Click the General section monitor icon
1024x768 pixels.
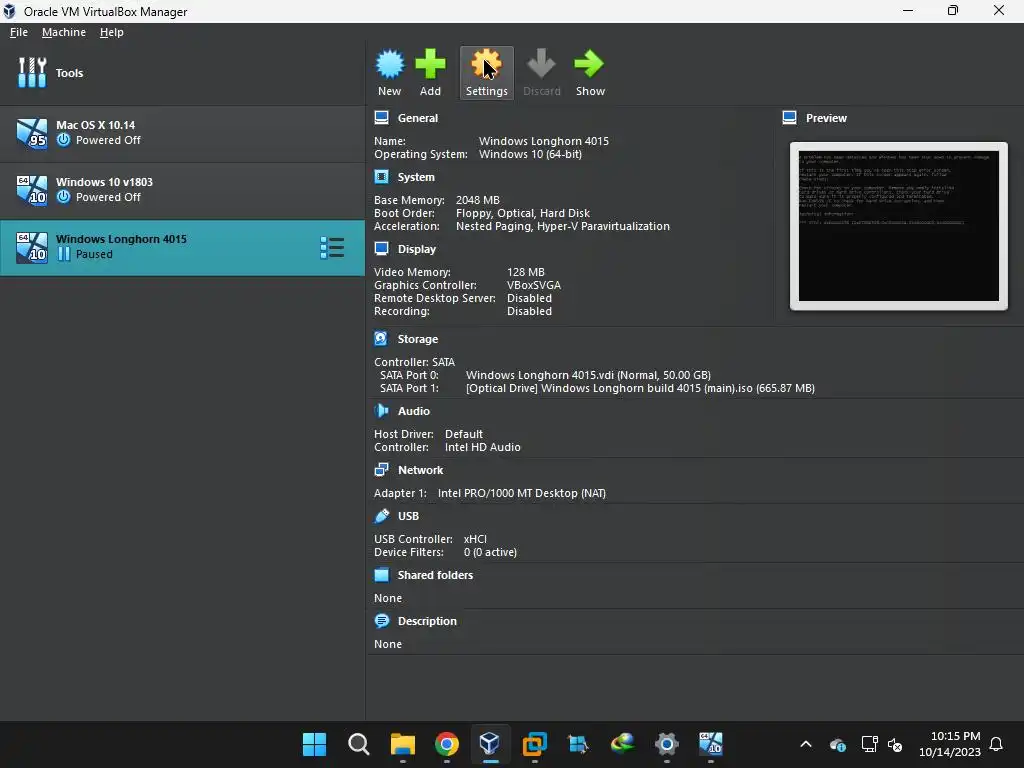pyautogui.click(x=381, y=118)
